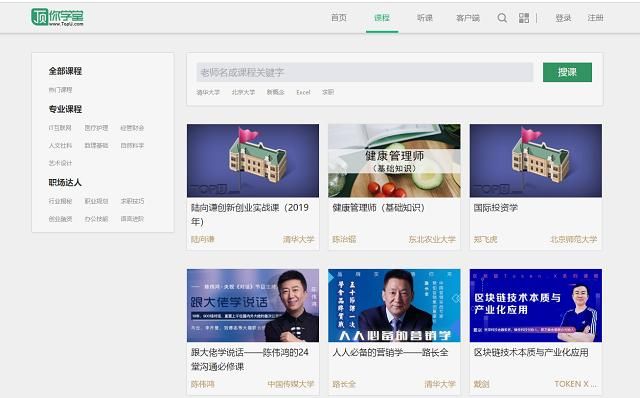Open 听课 in the top navigation
This screenshot has width=640, height=398.
coord(425,18)
